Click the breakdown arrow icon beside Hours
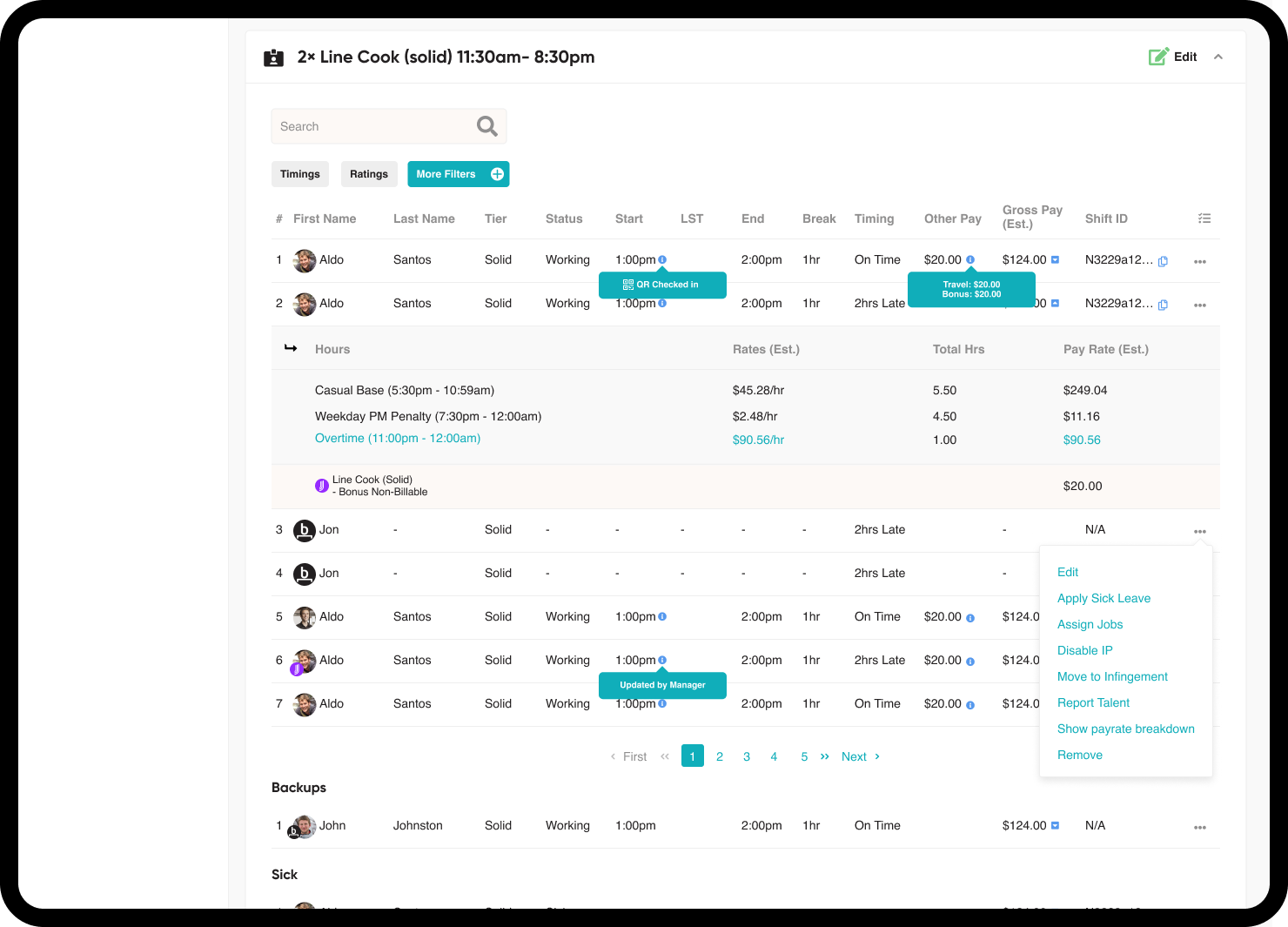This screenshot has height=927, width=1288. pyautogui.click(x=291, y=348)
